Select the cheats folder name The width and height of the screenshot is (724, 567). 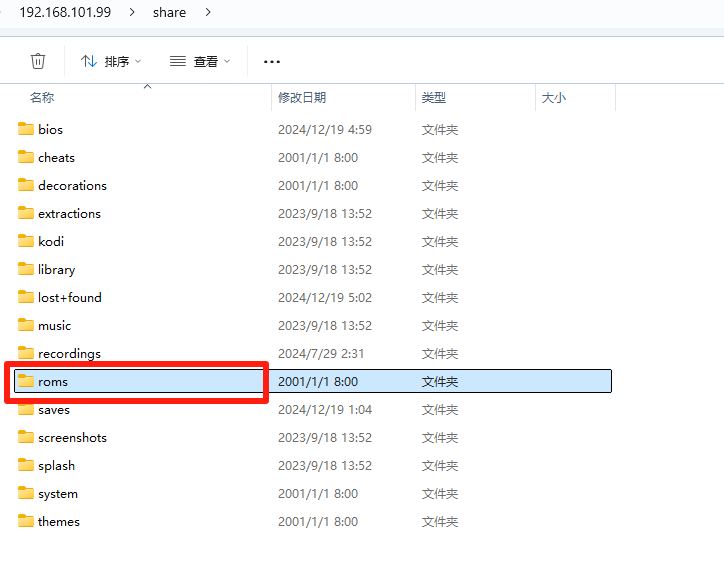[56, 157]
